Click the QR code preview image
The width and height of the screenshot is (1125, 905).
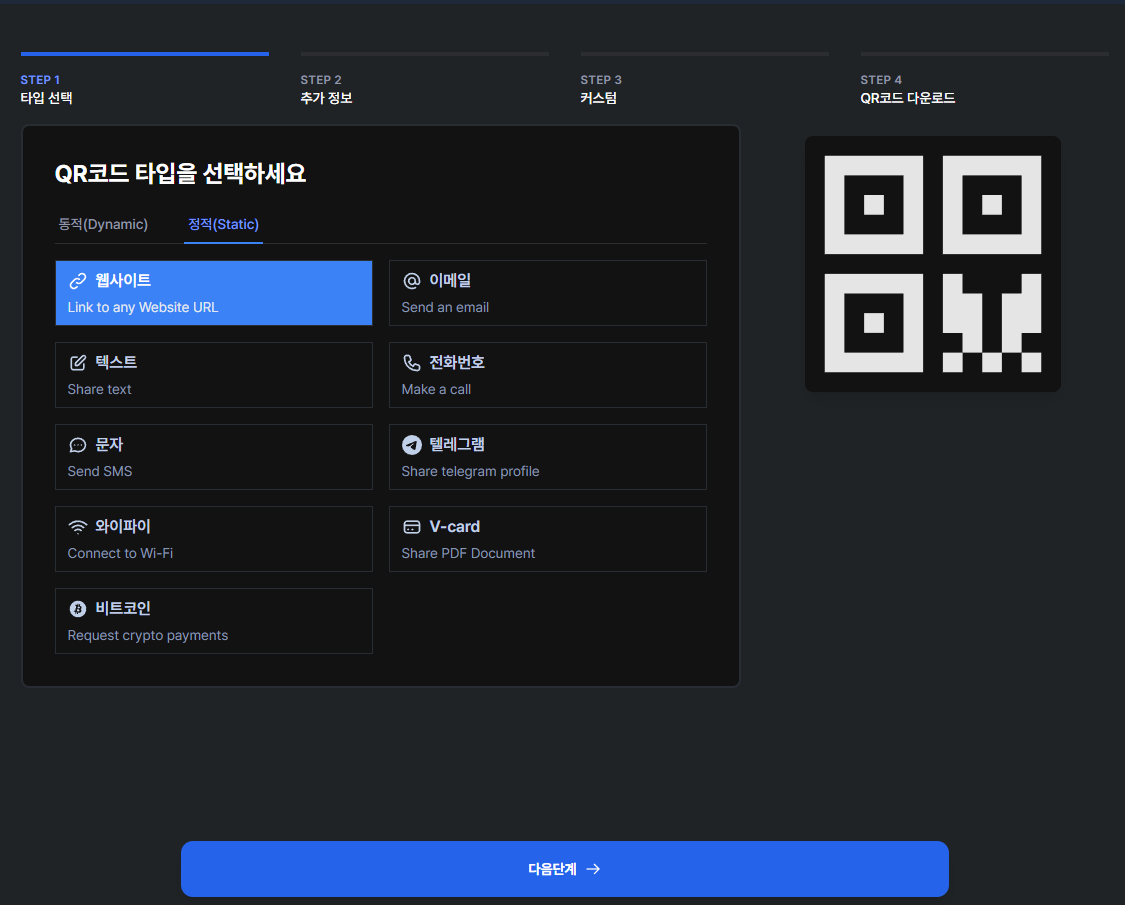(933, 264)
